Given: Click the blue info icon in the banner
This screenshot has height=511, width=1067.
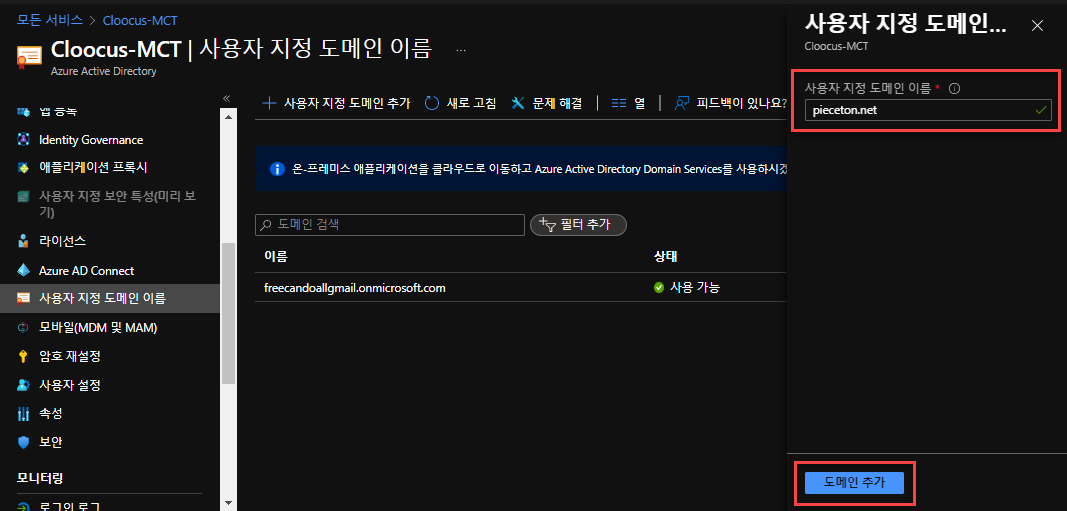Looking at the screenshot, I should 276,169.
